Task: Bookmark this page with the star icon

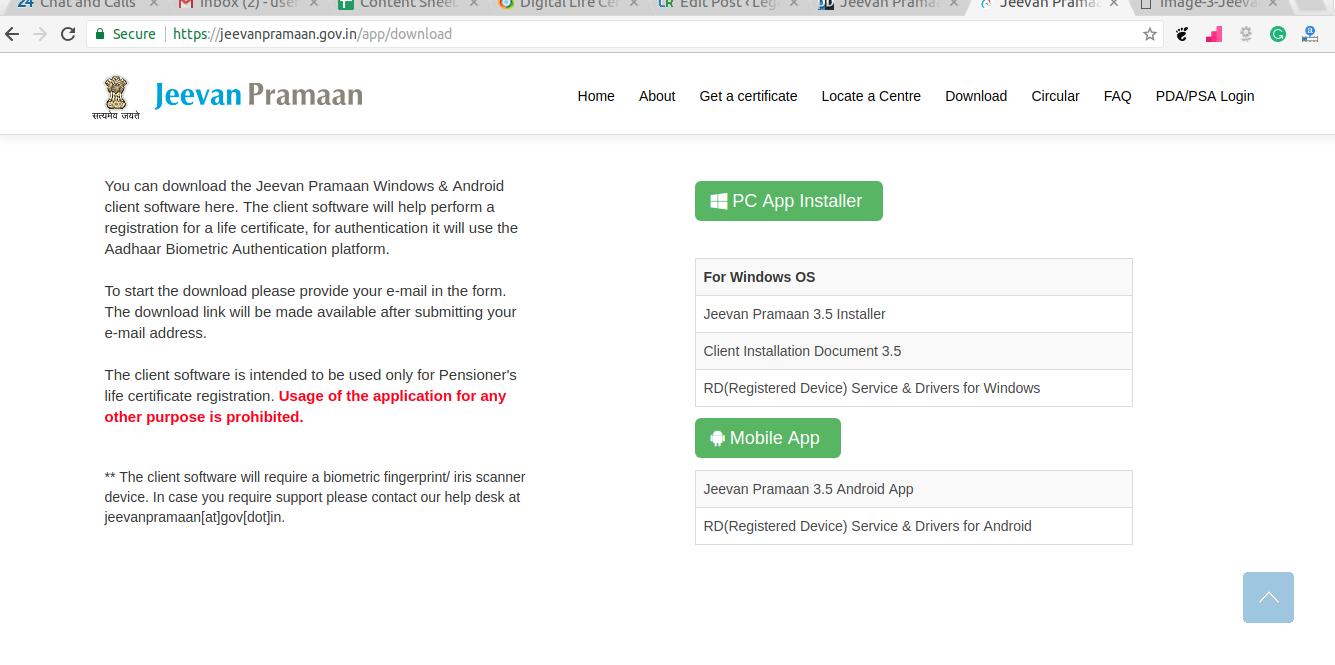Action: coord(1150,34)
